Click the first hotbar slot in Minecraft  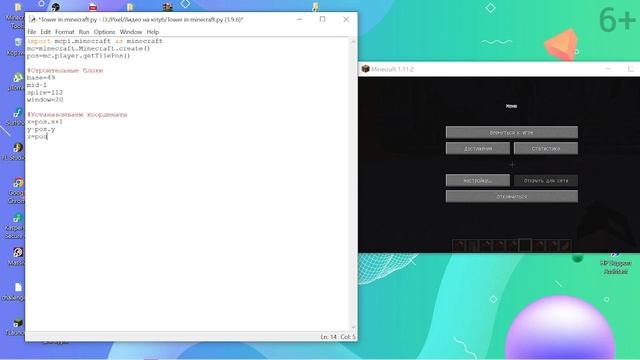tap(459, 245)
